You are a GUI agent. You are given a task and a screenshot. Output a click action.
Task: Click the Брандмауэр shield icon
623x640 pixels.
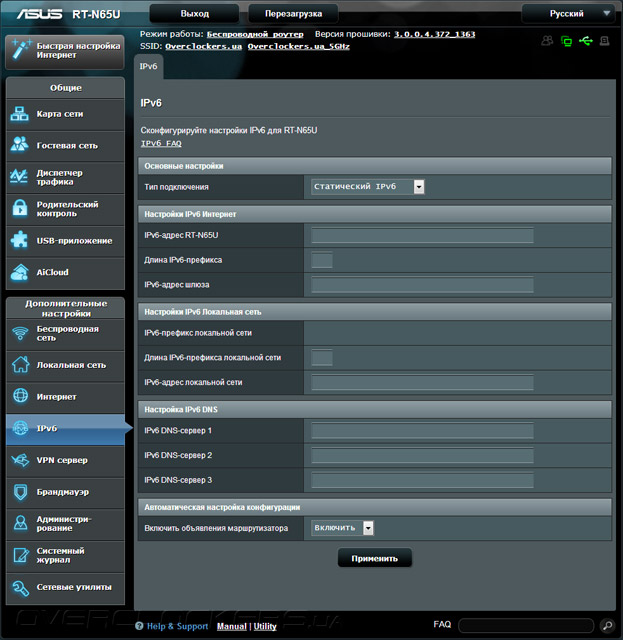tap(20, 492)
